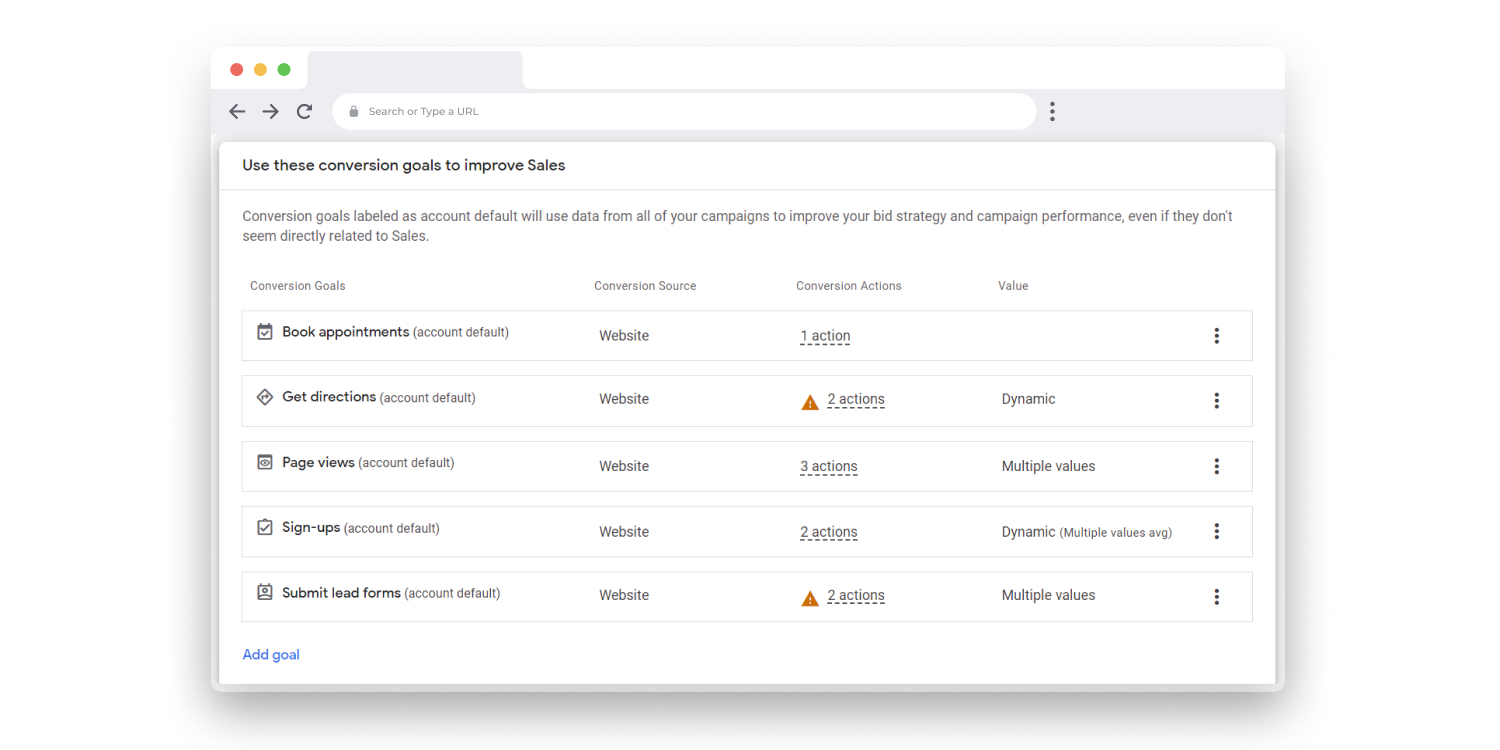
Task: Click the Conversion Goals column header
Action: 298,286
